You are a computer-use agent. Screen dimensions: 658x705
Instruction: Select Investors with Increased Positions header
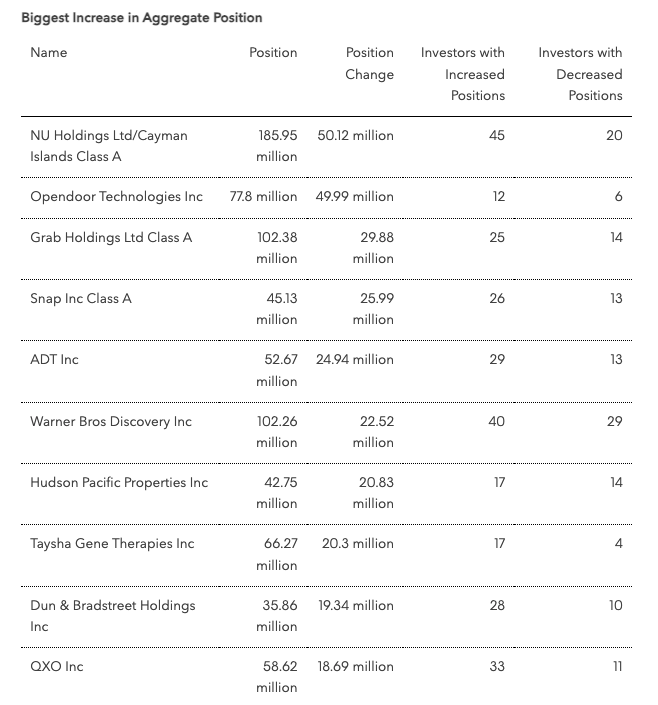point(463,74)
